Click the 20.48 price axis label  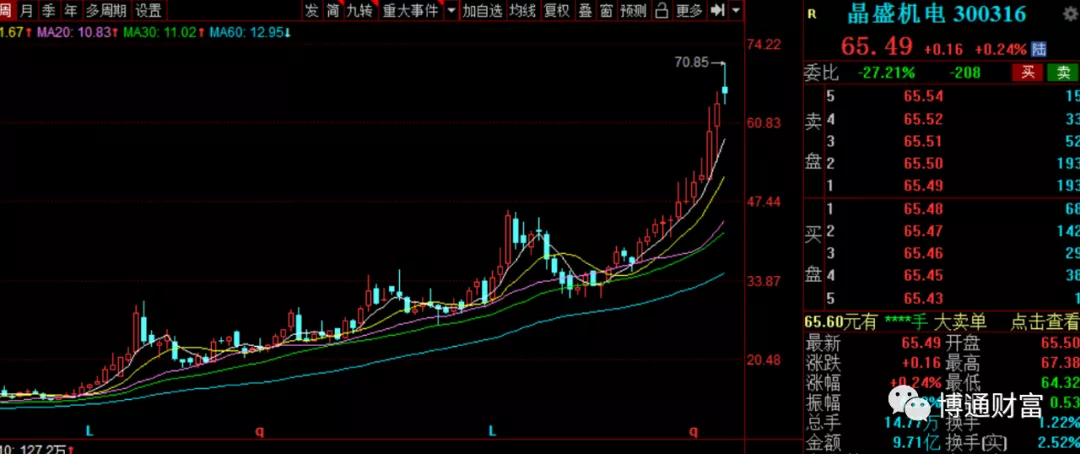coord(764,360)
